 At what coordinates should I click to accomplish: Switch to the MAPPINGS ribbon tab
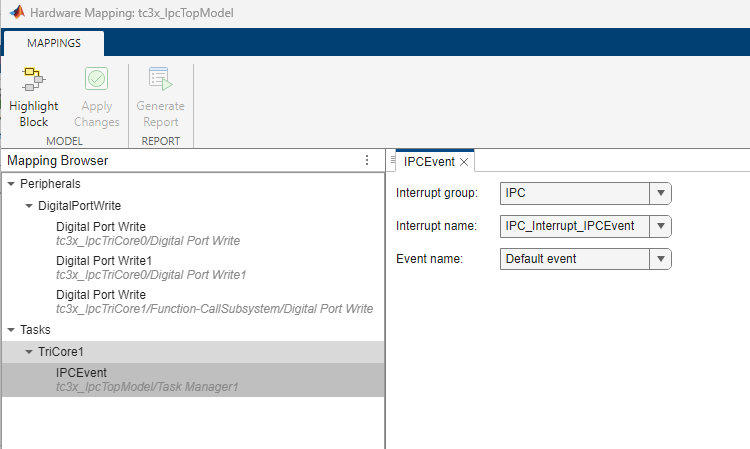54,43
